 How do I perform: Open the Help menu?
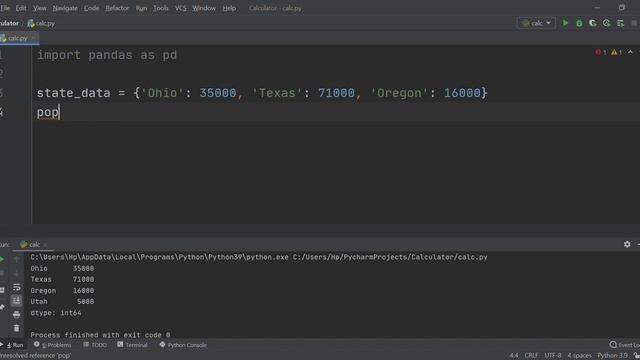[x=229, y=8]
